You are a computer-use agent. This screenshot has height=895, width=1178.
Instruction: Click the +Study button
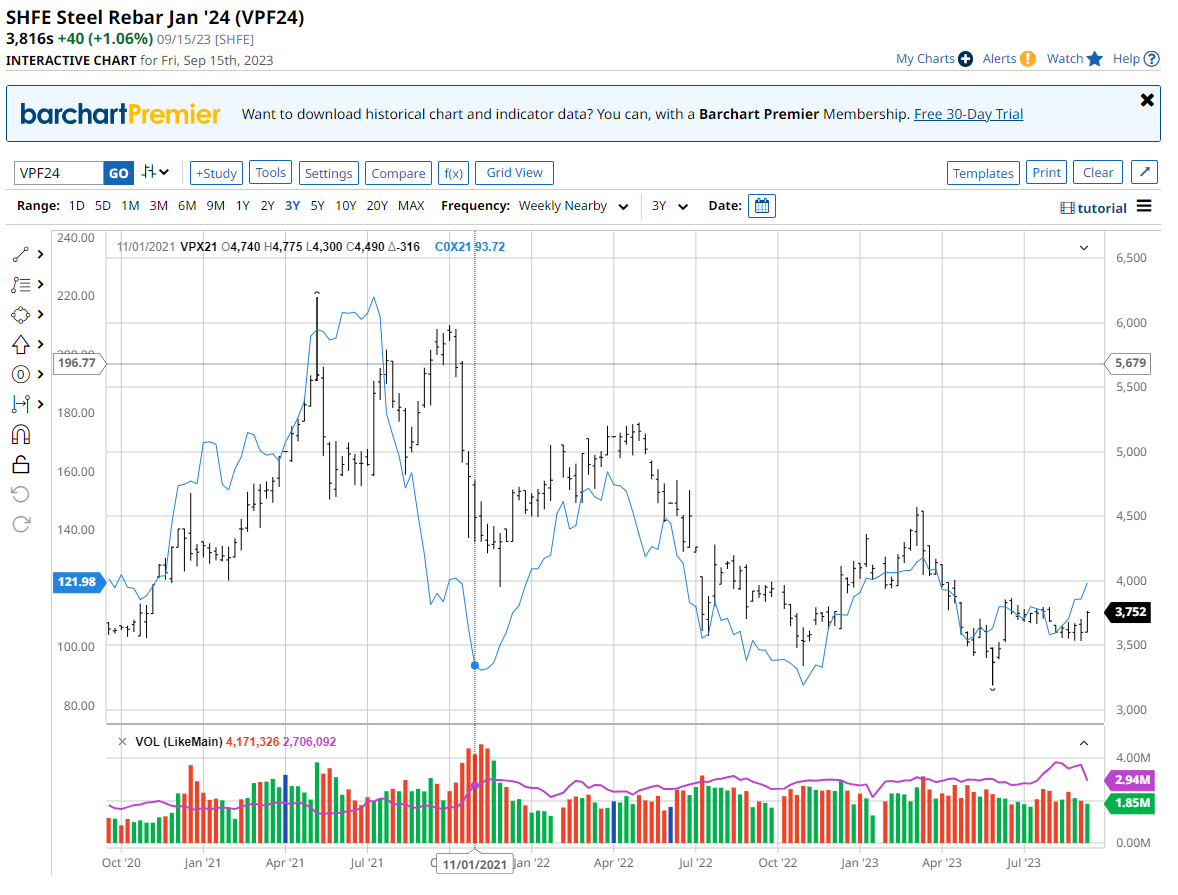click(x=216, y=173)
